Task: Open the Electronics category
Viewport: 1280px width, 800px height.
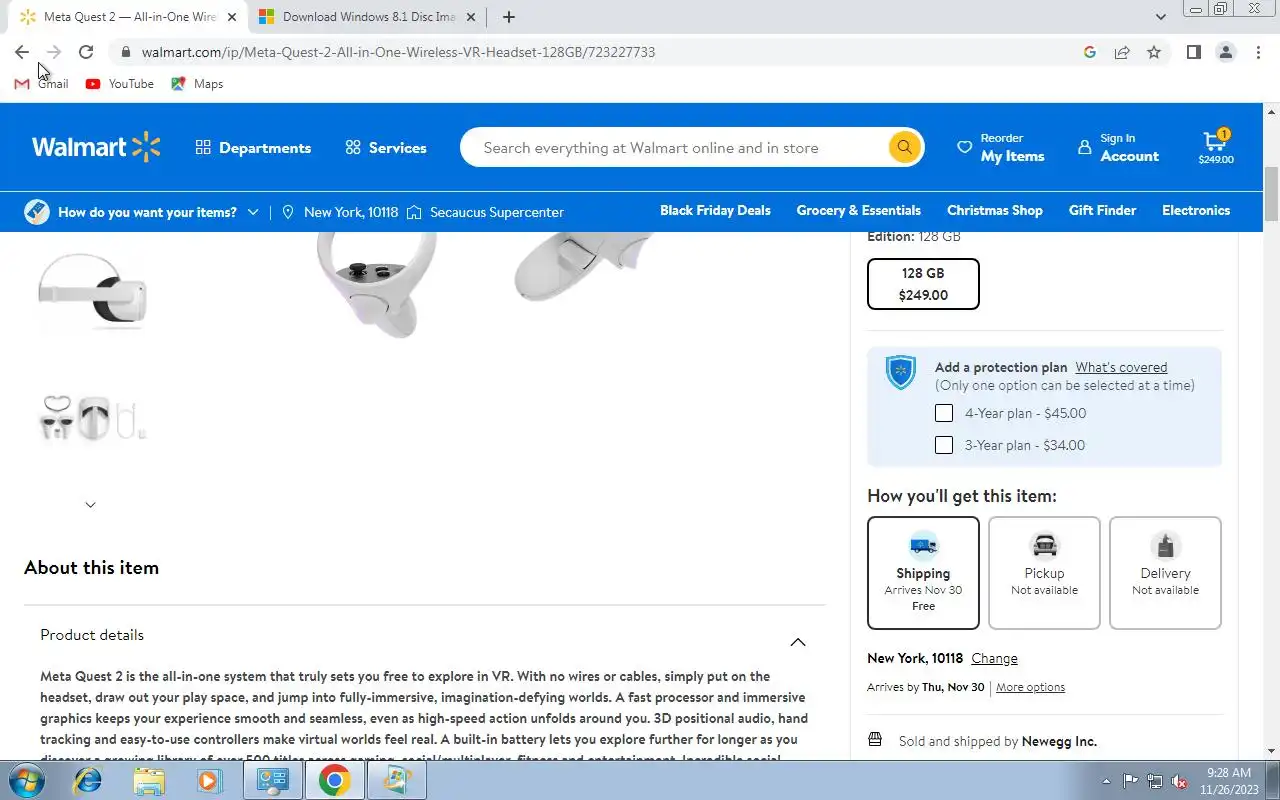Action: tap(1195, 210)
